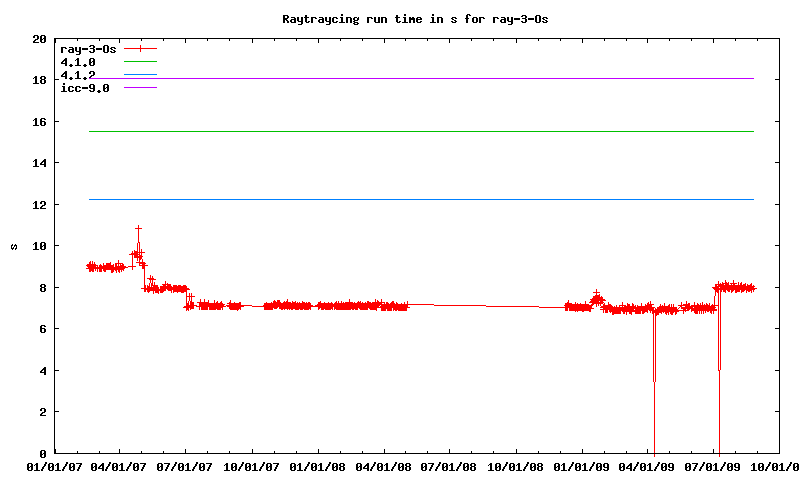The height and width of the screenshot is (480, 800).
Task: Select the 07/01/08 x-axis date label
Action: [450, 467]
